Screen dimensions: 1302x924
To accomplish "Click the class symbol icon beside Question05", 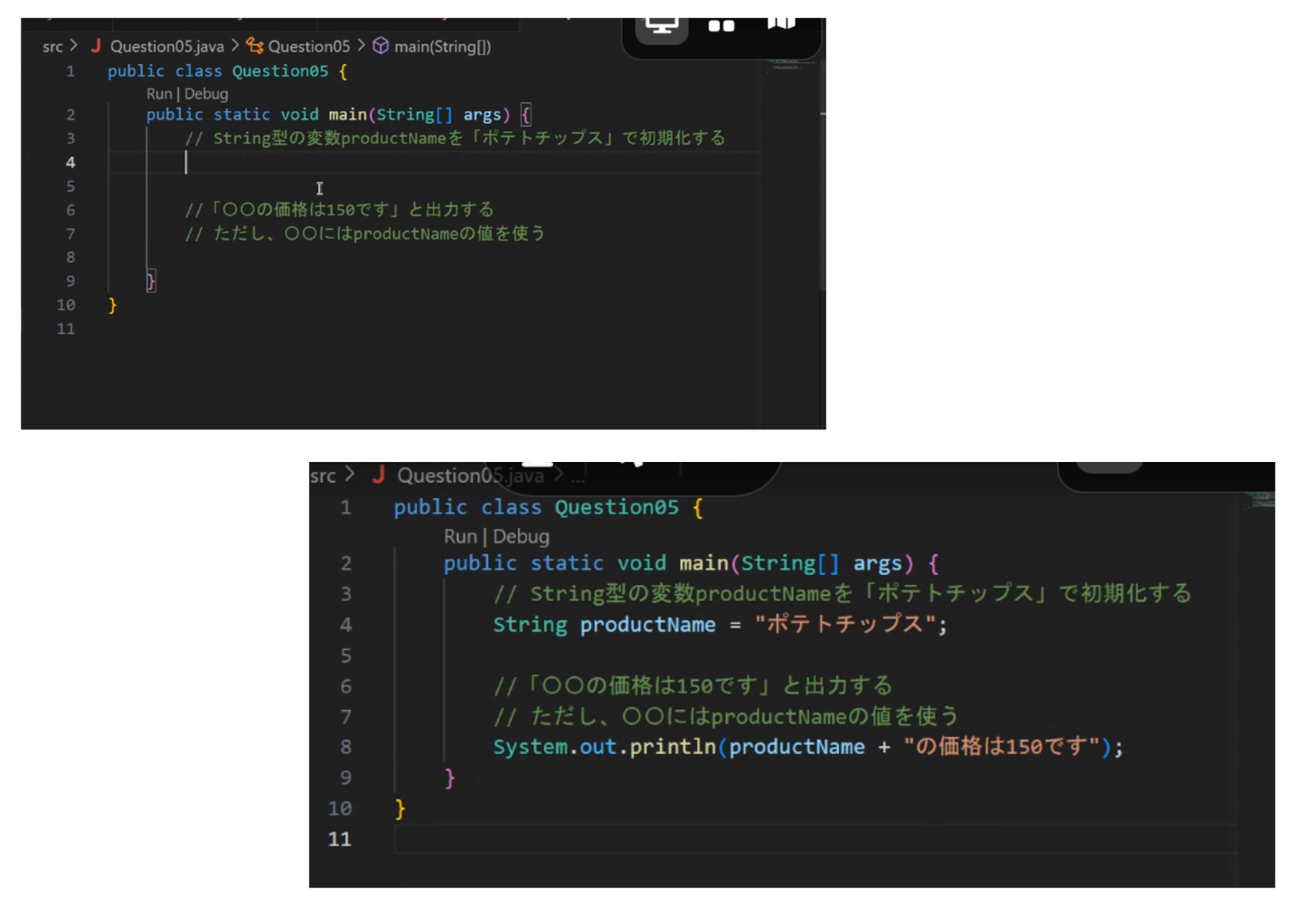I will [255, 45].
